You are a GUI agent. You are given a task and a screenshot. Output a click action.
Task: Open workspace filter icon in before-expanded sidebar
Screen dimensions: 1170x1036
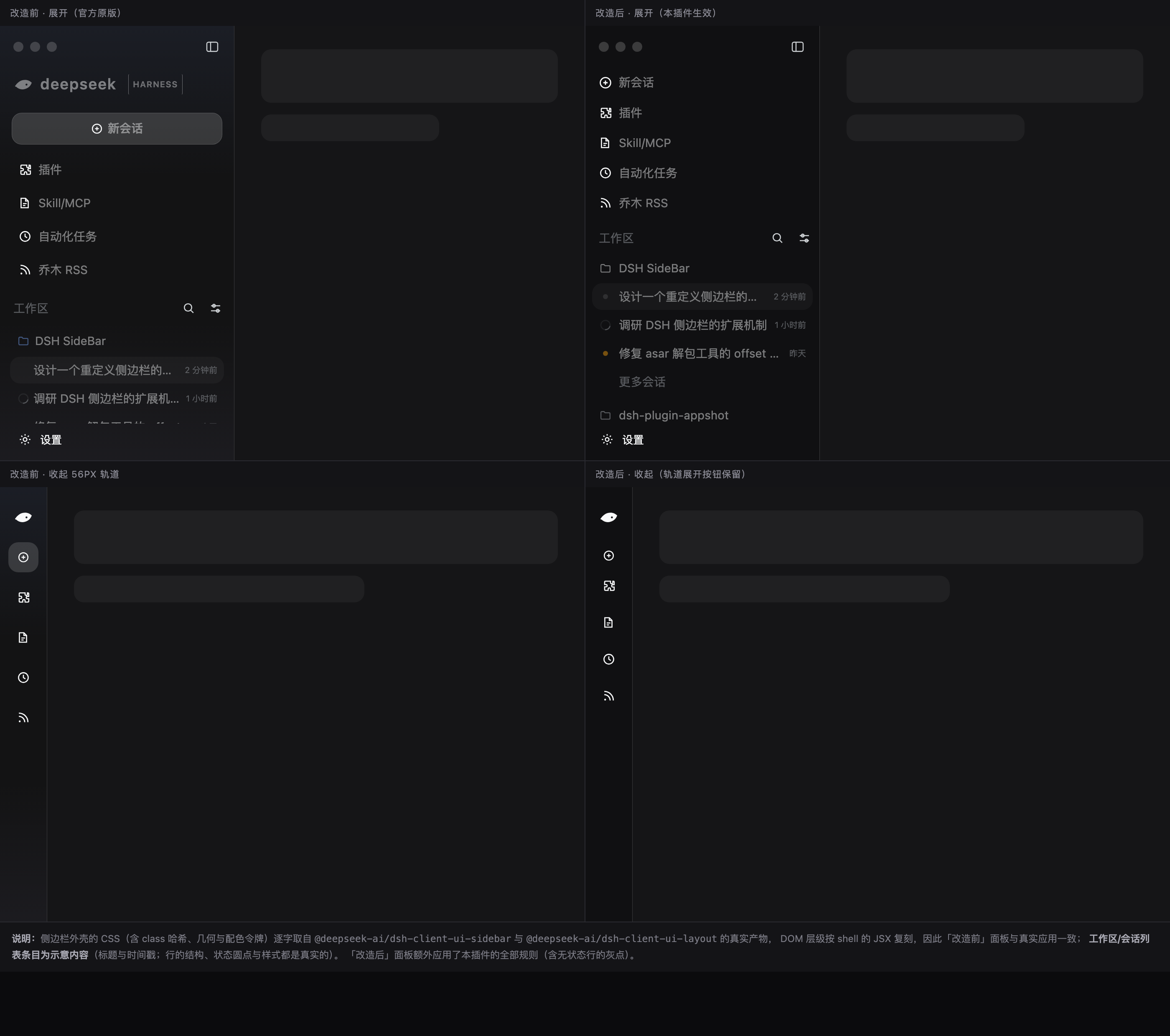215,309
